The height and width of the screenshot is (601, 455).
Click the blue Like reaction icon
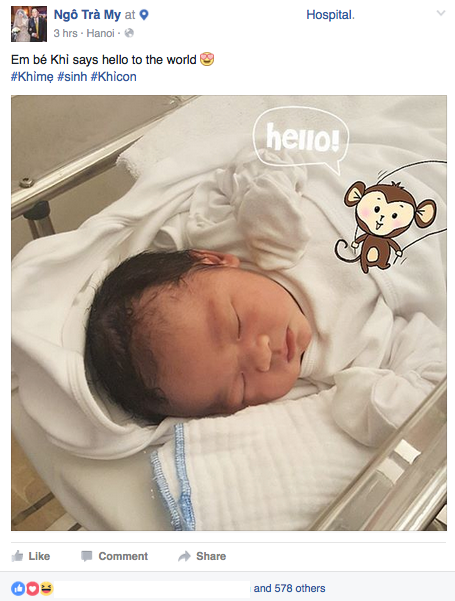[18, 588]
